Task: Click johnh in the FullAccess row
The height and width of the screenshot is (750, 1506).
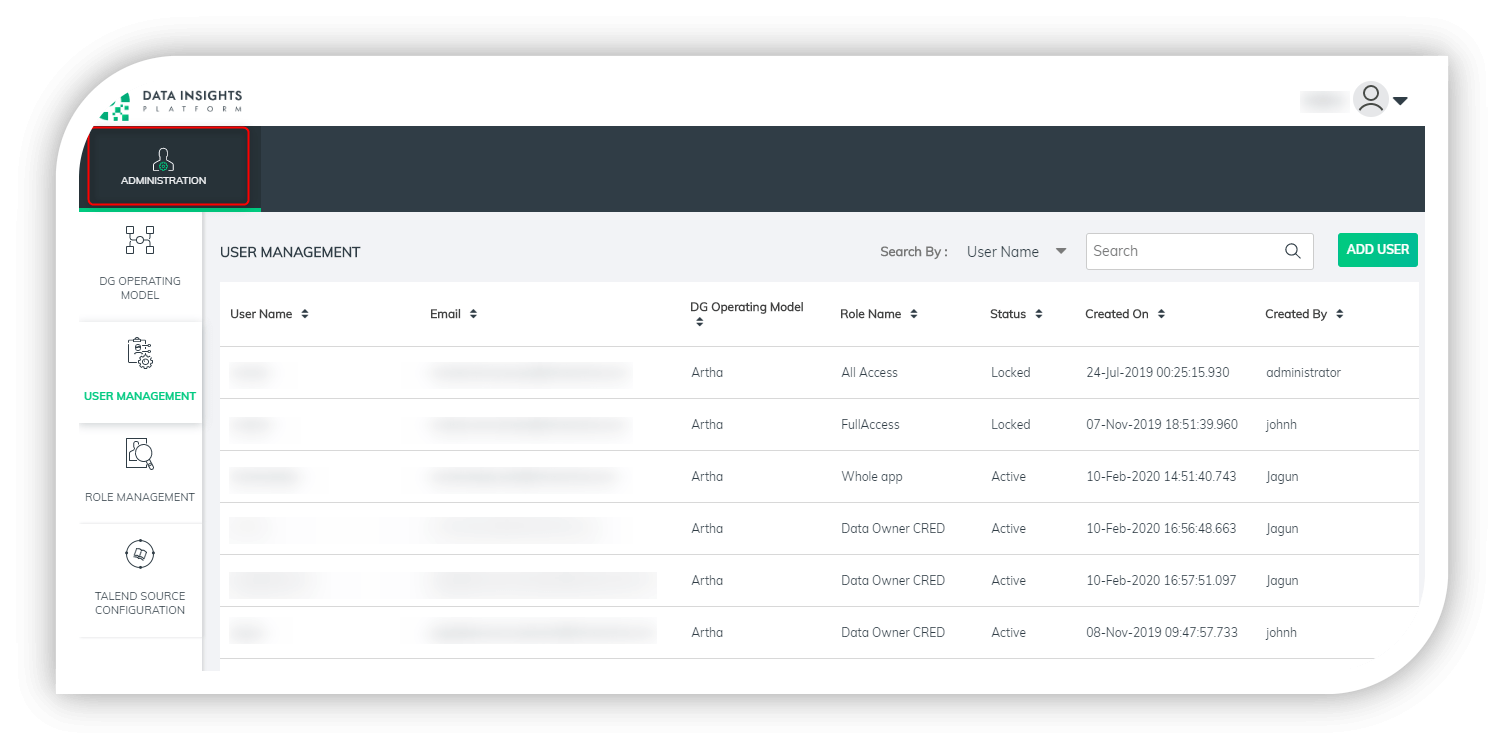Action: [1282, 424]
